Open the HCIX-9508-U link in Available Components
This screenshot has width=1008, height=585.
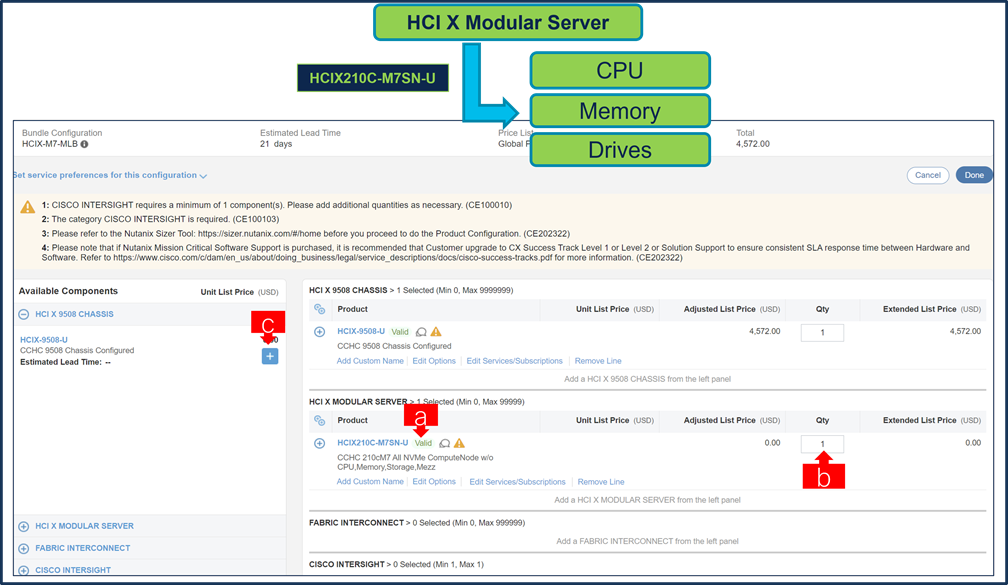click(44, 339)
